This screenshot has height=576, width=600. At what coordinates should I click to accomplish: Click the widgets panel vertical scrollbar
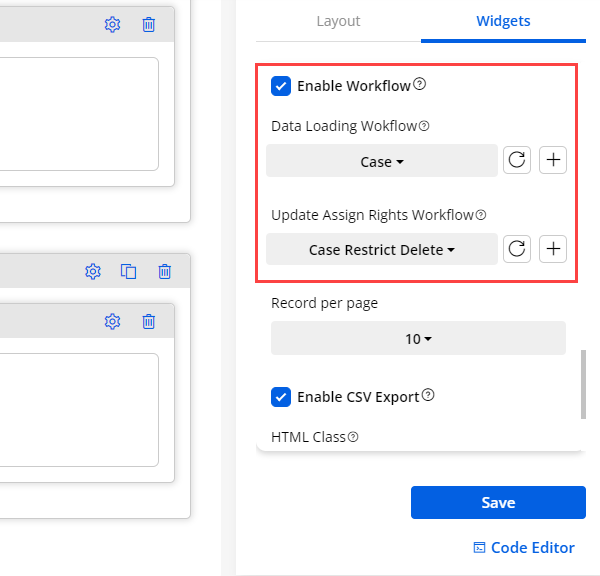583,383
